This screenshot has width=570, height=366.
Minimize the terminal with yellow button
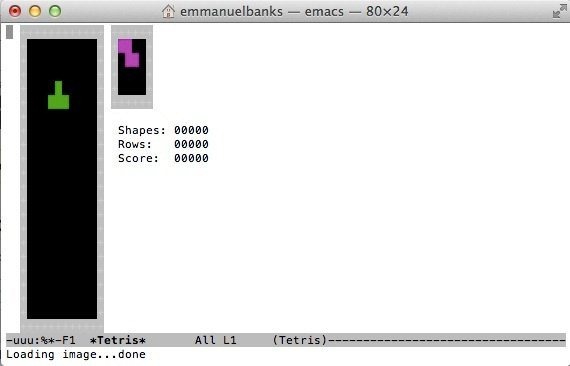[35, 11]
